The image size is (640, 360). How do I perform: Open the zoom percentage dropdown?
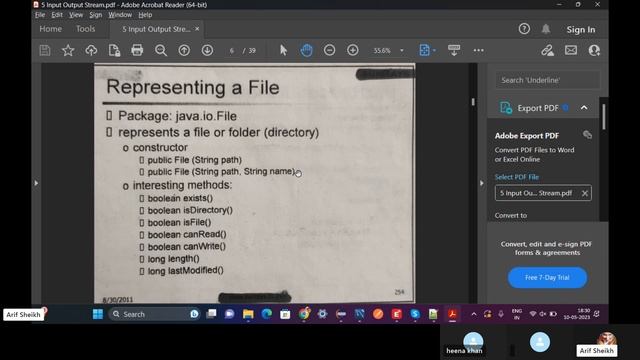coord(402,51)
